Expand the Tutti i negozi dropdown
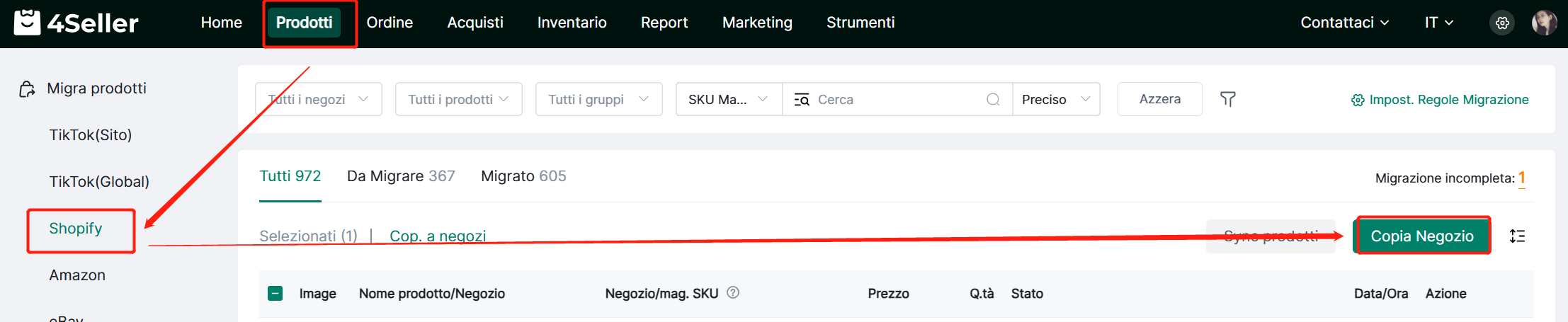This screenshot has height=322, width=1568. tap(318, 99)
